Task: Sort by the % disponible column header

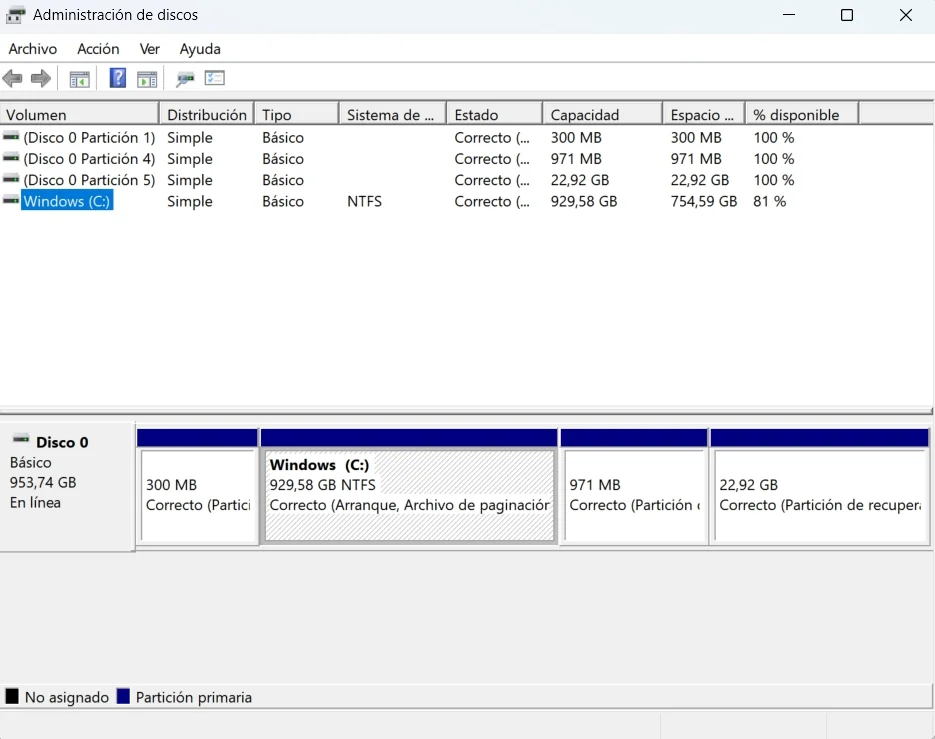Action: click(802, 115)
